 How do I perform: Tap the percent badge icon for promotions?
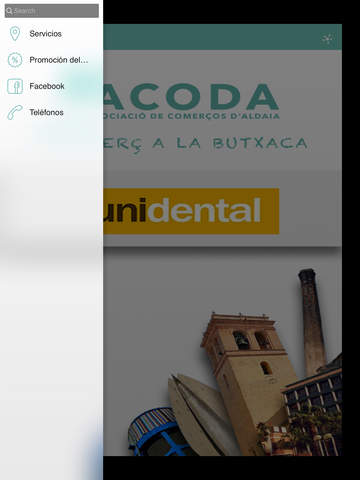point(15,60)
